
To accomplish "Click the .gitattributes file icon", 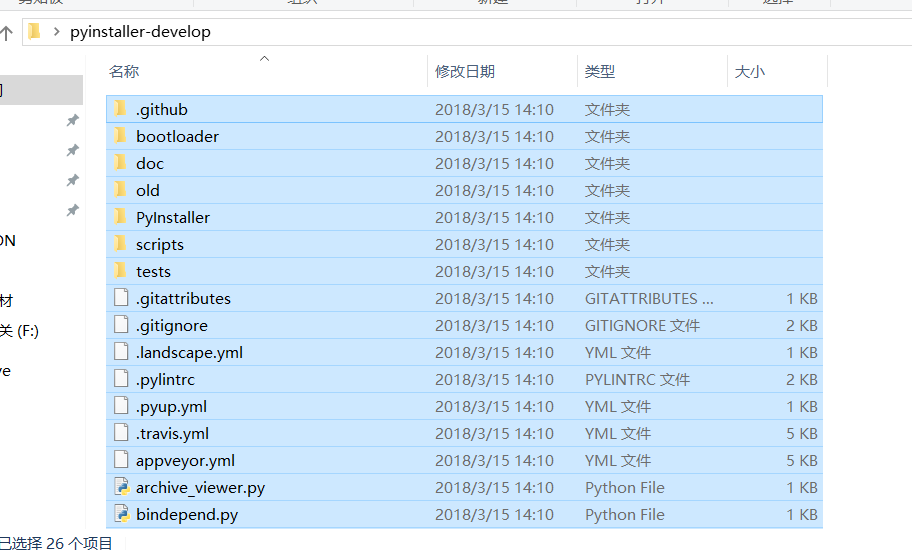I will [121, 298].
